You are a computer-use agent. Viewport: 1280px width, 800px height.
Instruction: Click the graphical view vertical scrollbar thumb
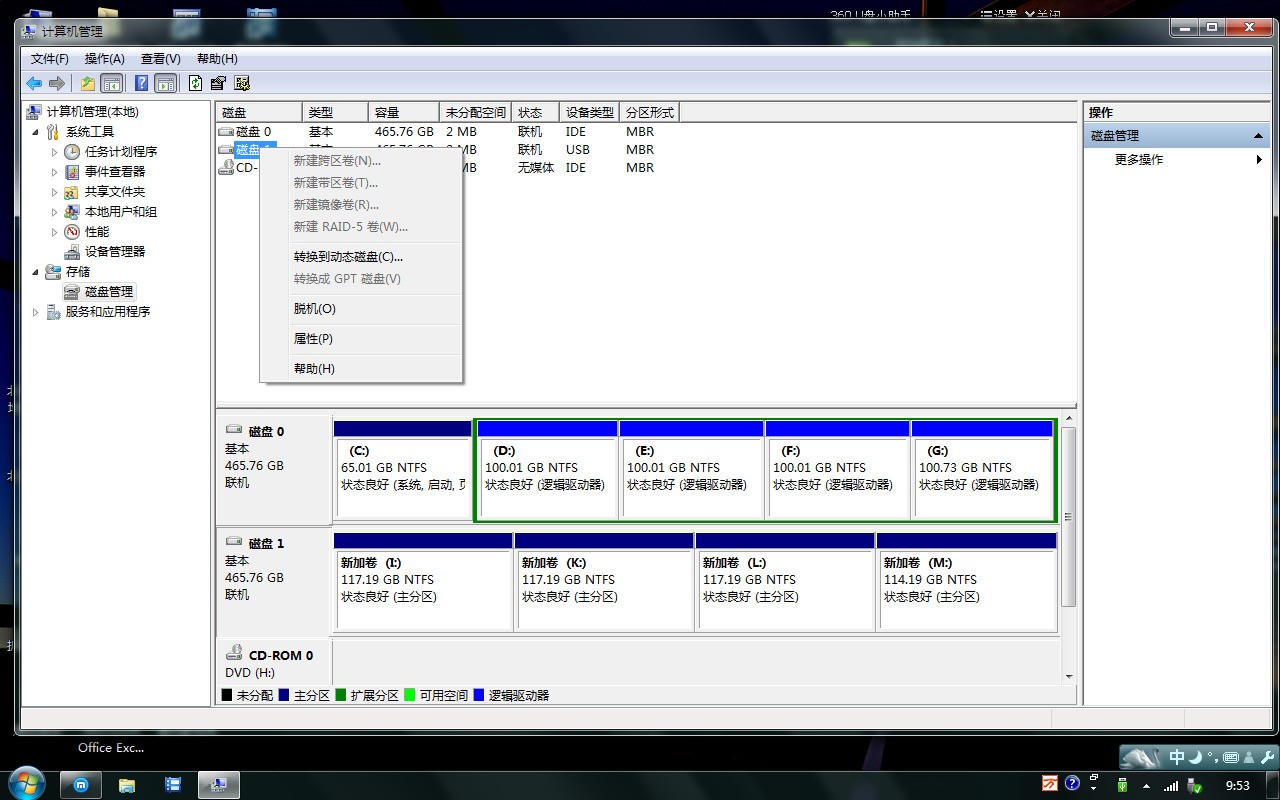coord(1068,517)
